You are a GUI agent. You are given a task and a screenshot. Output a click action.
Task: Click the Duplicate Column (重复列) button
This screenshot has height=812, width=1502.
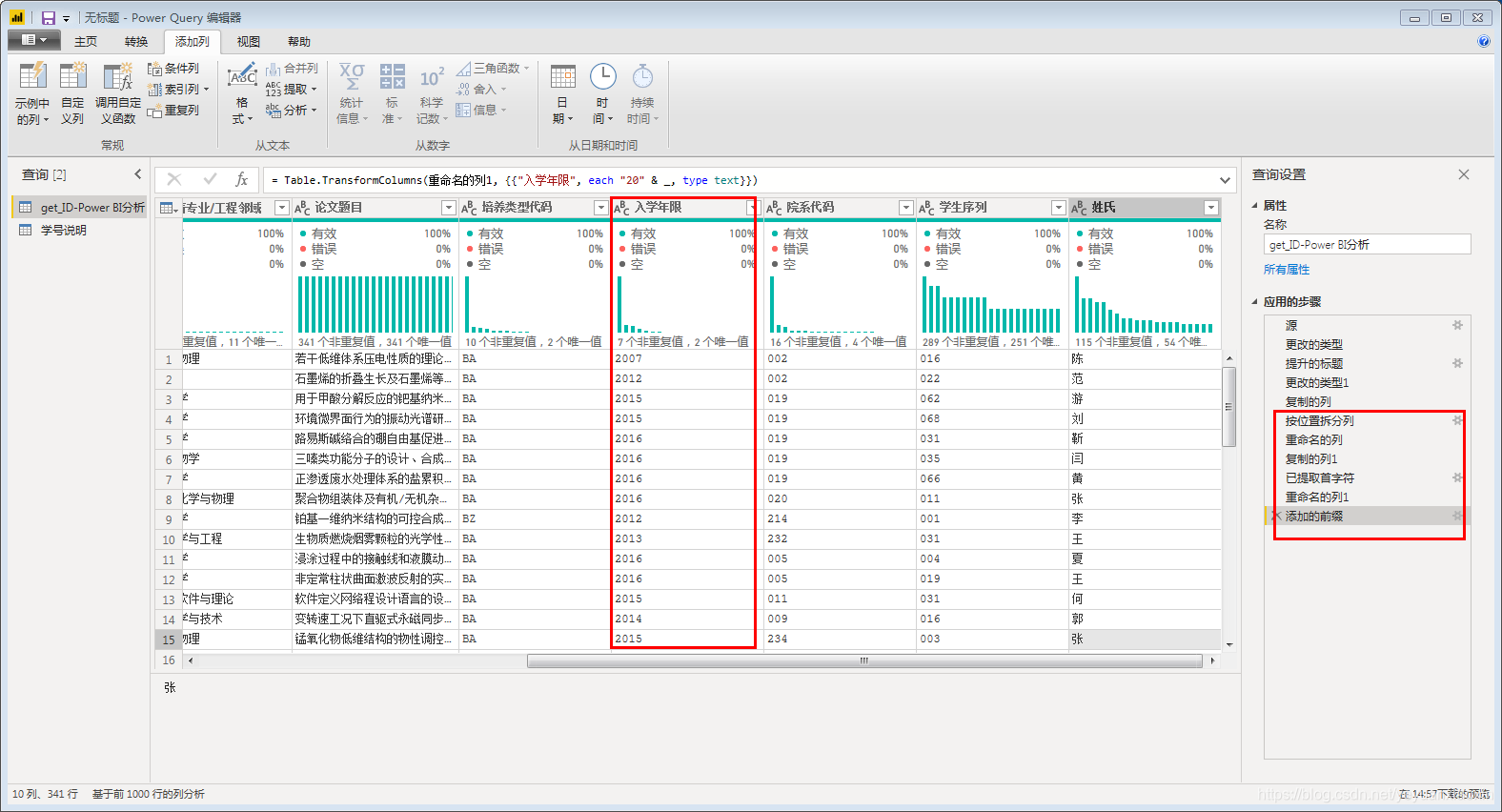[173, 111]
